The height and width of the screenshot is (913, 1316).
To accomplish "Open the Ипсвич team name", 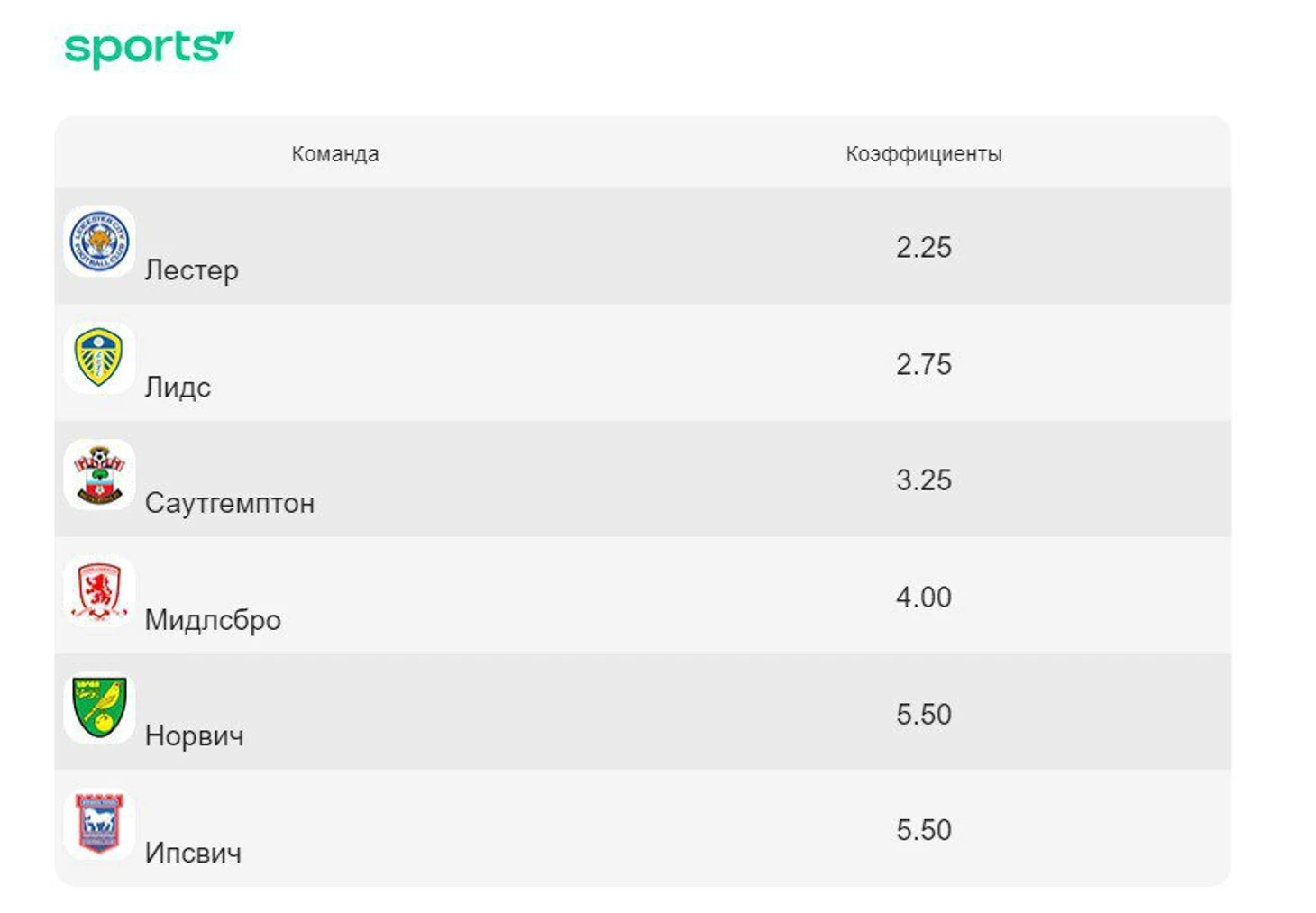I will 193,853.
